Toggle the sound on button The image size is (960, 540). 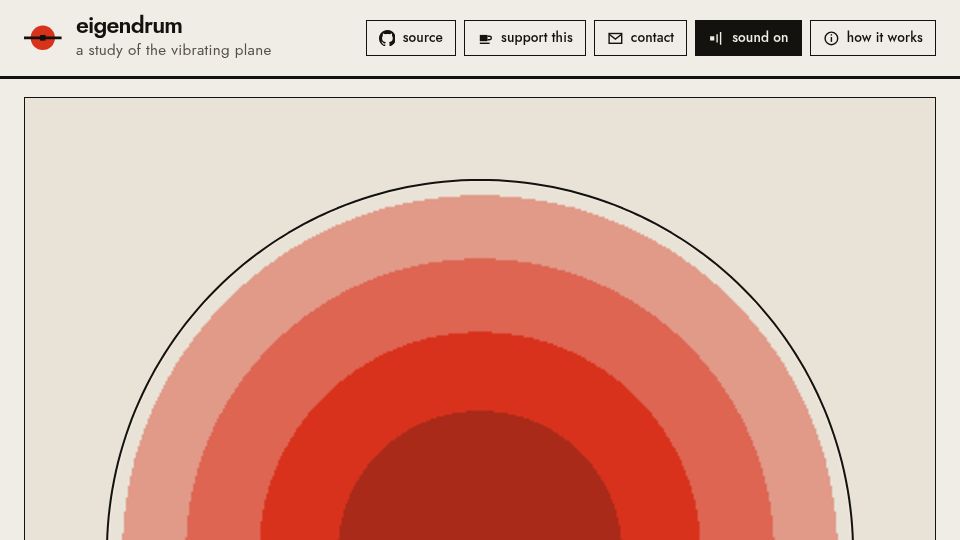(748, 38)
